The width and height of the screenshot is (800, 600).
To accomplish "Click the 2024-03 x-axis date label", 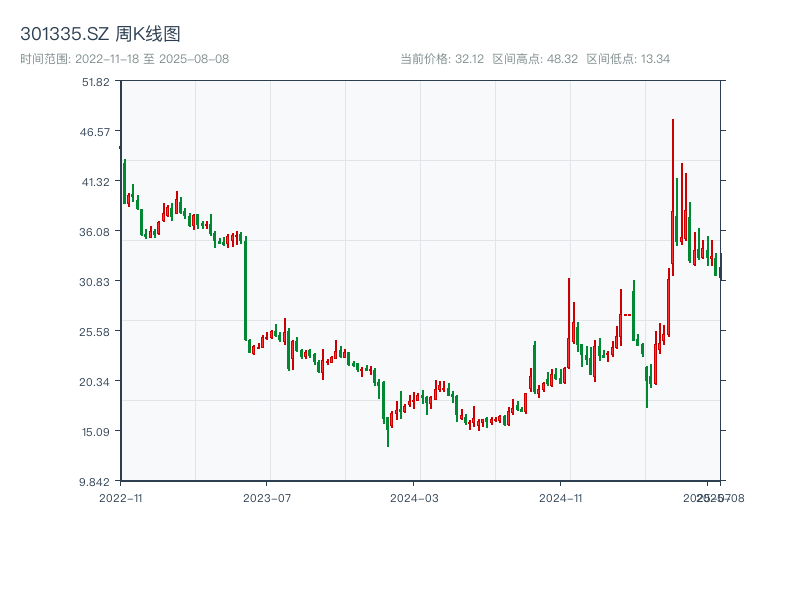I will 414,497.
